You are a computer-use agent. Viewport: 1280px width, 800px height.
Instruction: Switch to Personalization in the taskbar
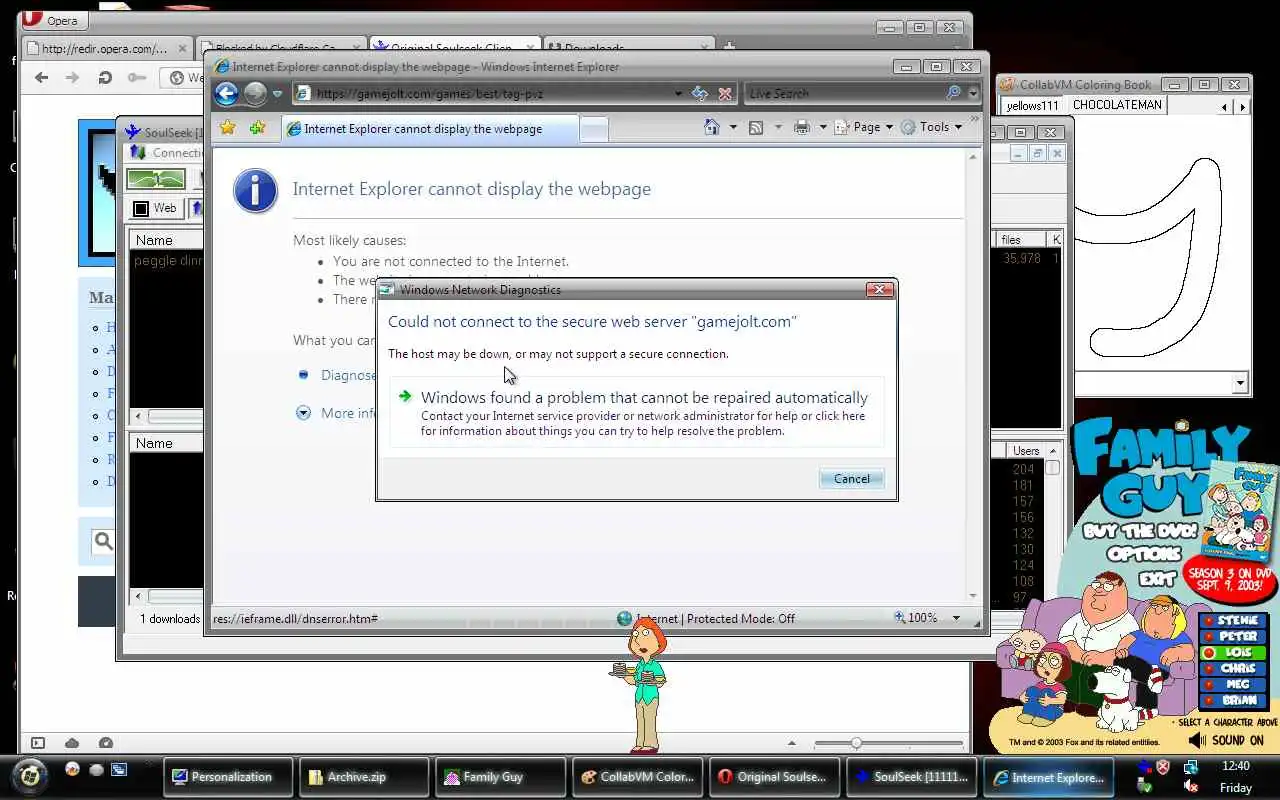tap(226, 777)
